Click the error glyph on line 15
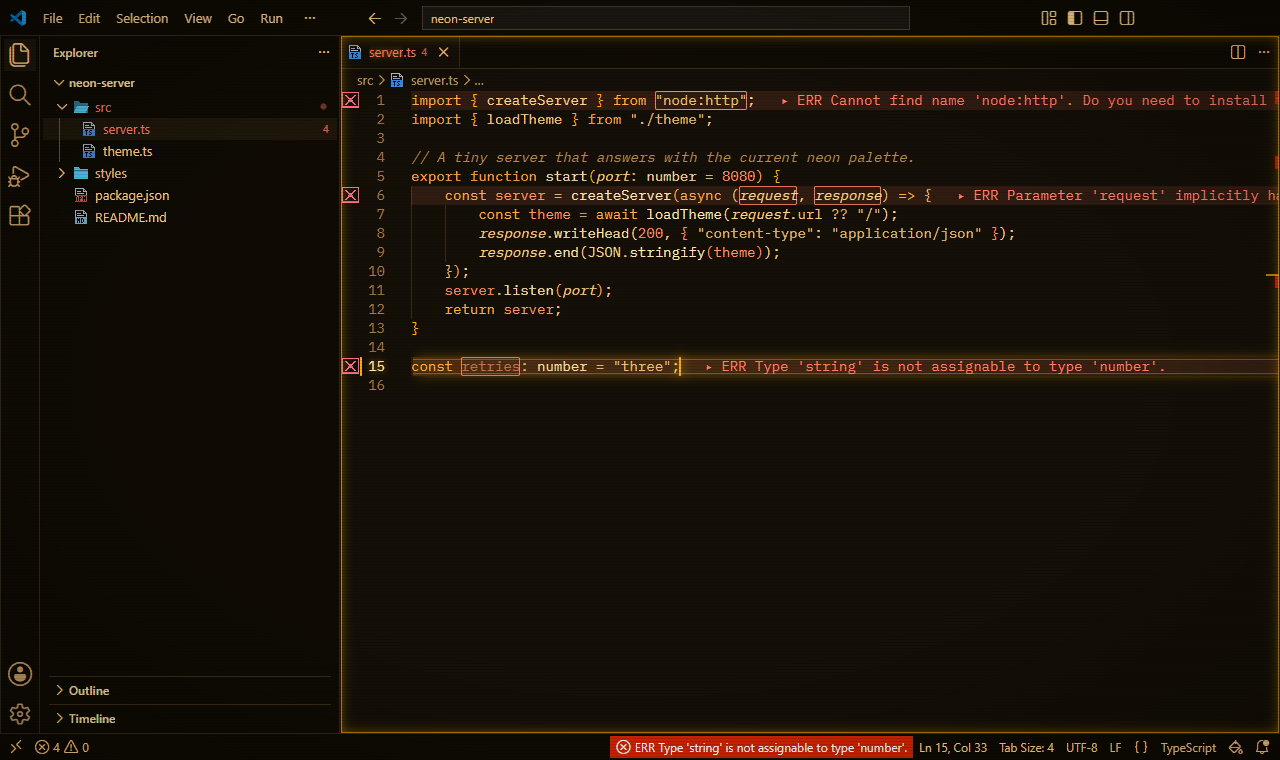Screen dimensions: 1280x760 [351, 366]
